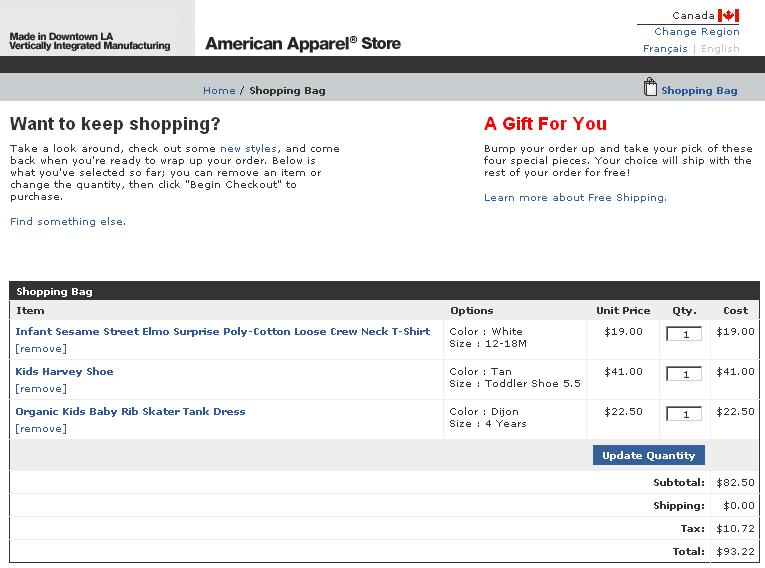Open Infant Sesame Street Elmo T-Shirt item
This screenshot has width=765, height=568.
tap(223, 331)
